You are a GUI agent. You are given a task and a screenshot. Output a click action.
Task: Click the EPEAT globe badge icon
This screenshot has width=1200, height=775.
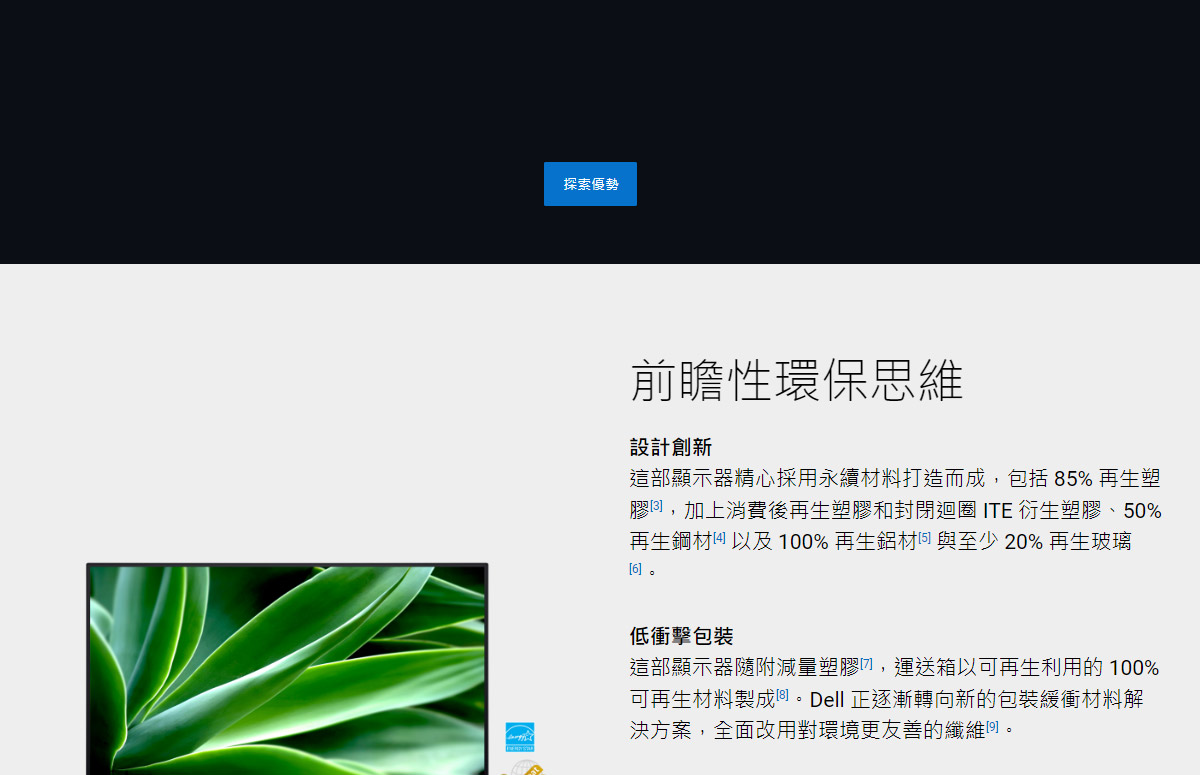[x=524, y=768]
